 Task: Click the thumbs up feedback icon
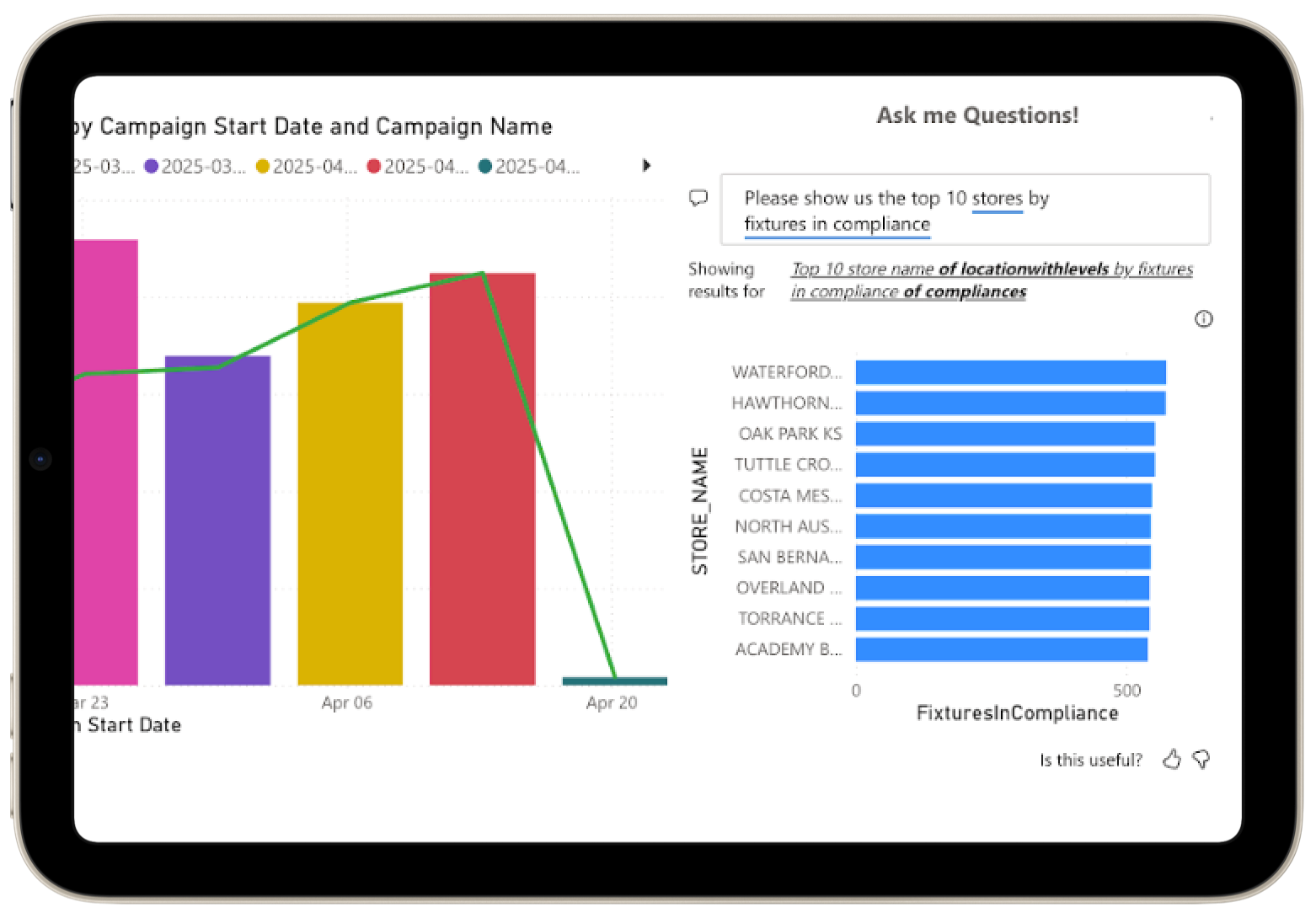pyautogui.click(x=1171, y=760)
